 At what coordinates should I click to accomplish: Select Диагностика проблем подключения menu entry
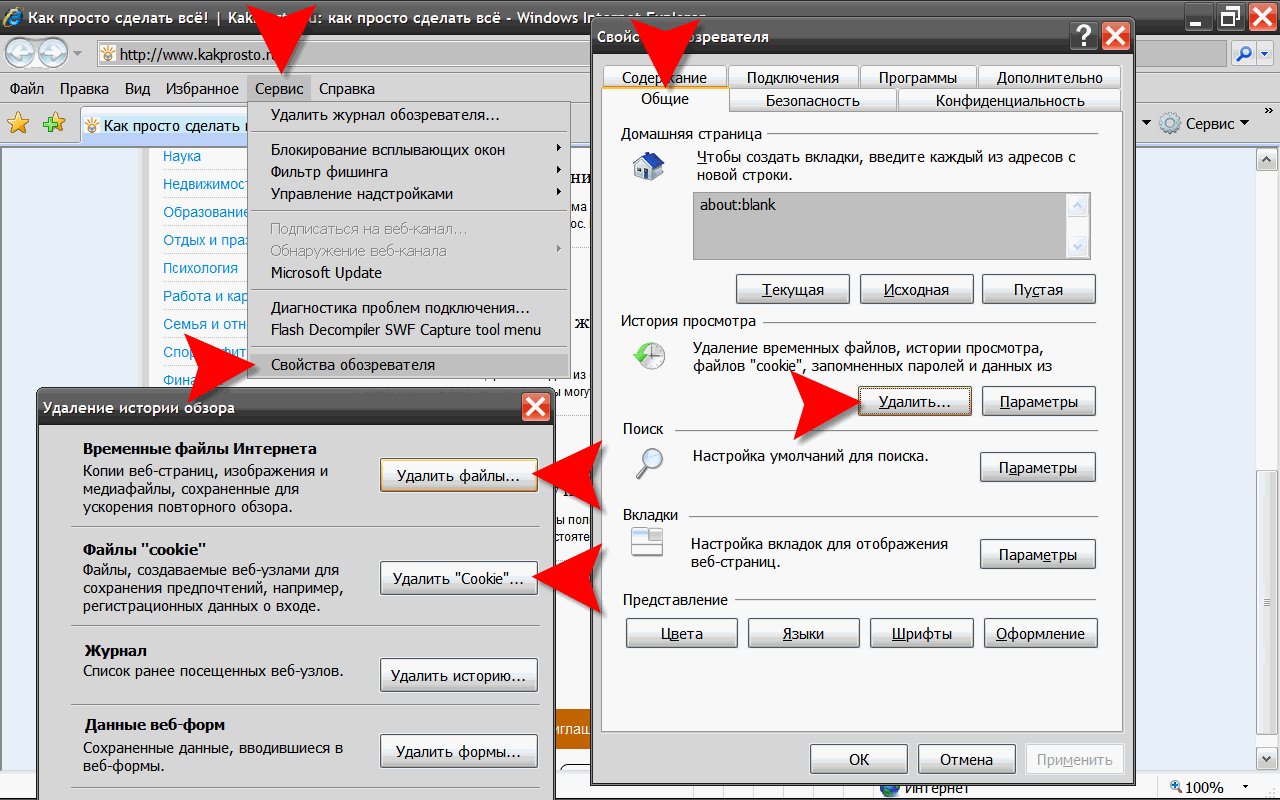point(408,308)
